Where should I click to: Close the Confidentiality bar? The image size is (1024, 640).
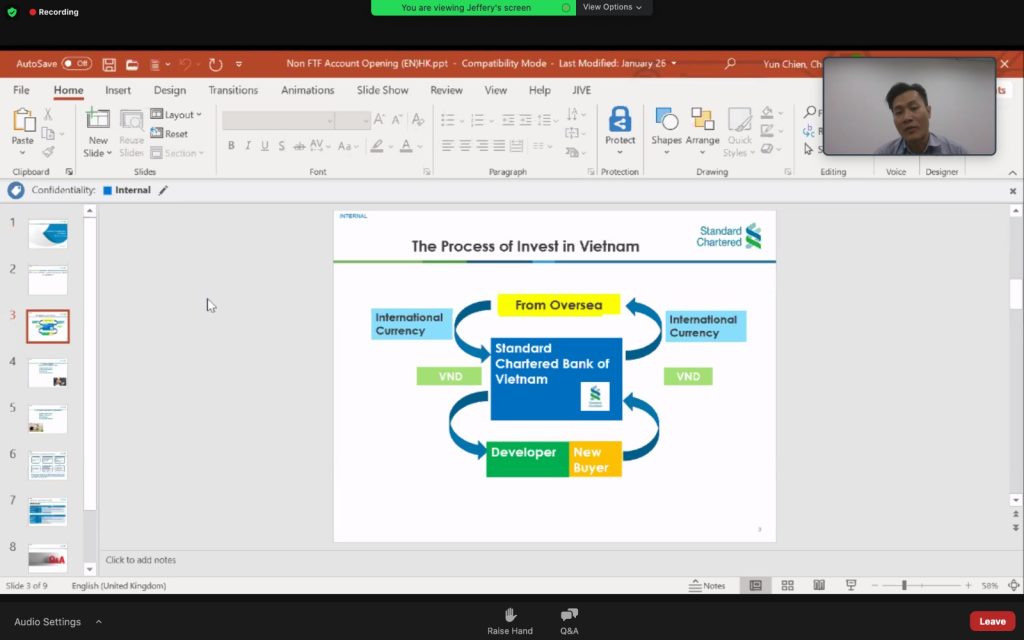[1013, 191]
